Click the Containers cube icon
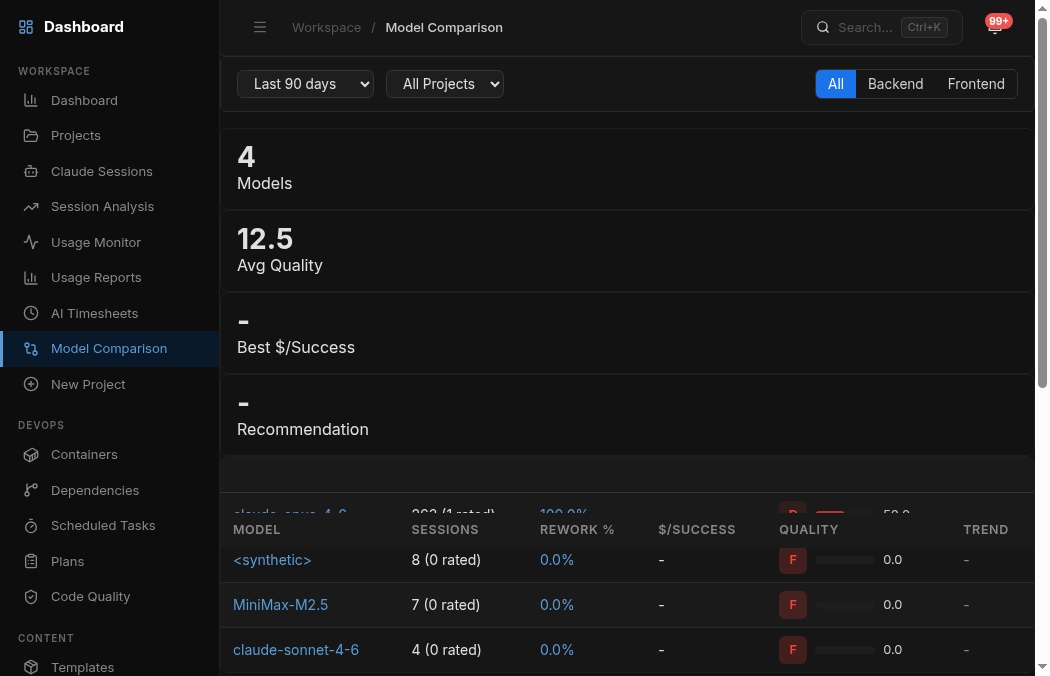 (31, 455)
